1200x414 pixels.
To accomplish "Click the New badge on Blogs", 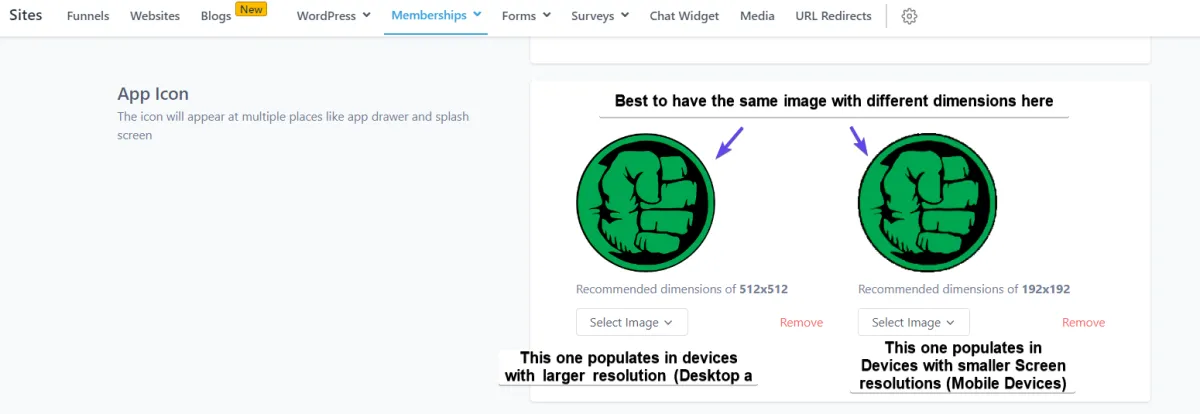I will 251,10.
